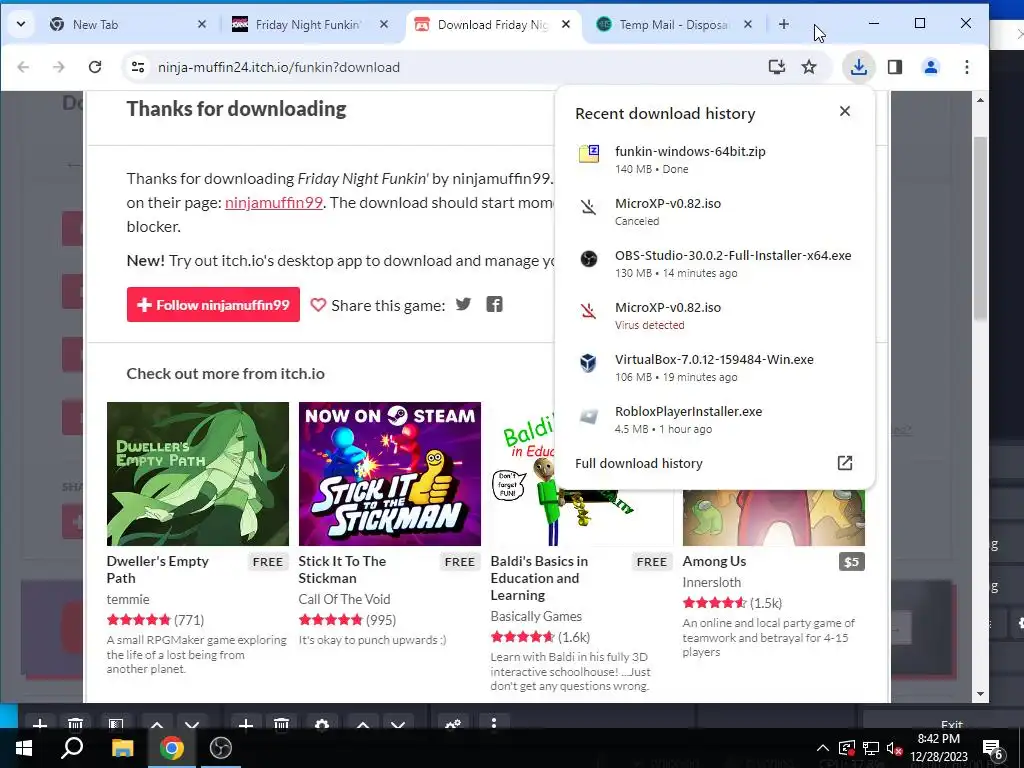Open Dweller's Empty Path title link
The width and height of the screenshot is (1024, 768).
pyautogui.click(x=157, y=569)
